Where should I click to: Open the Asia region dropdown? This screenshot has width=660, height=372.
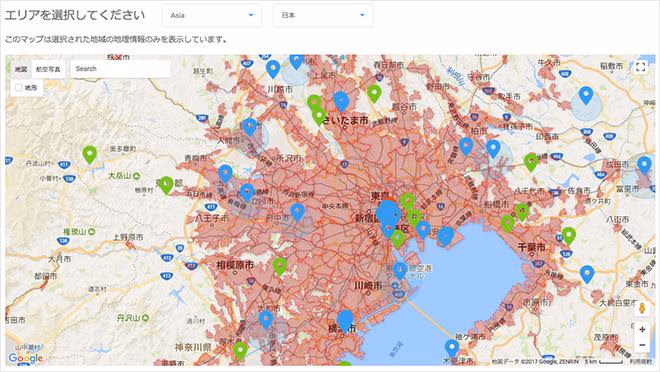point(212,15)
